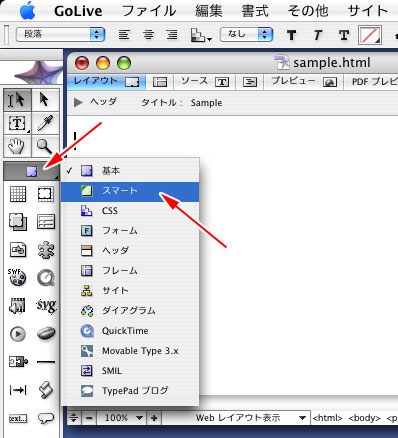The width and height of the screenshot is (398, 438).
Task: Open the text color swatch
Action: point(370,35)
